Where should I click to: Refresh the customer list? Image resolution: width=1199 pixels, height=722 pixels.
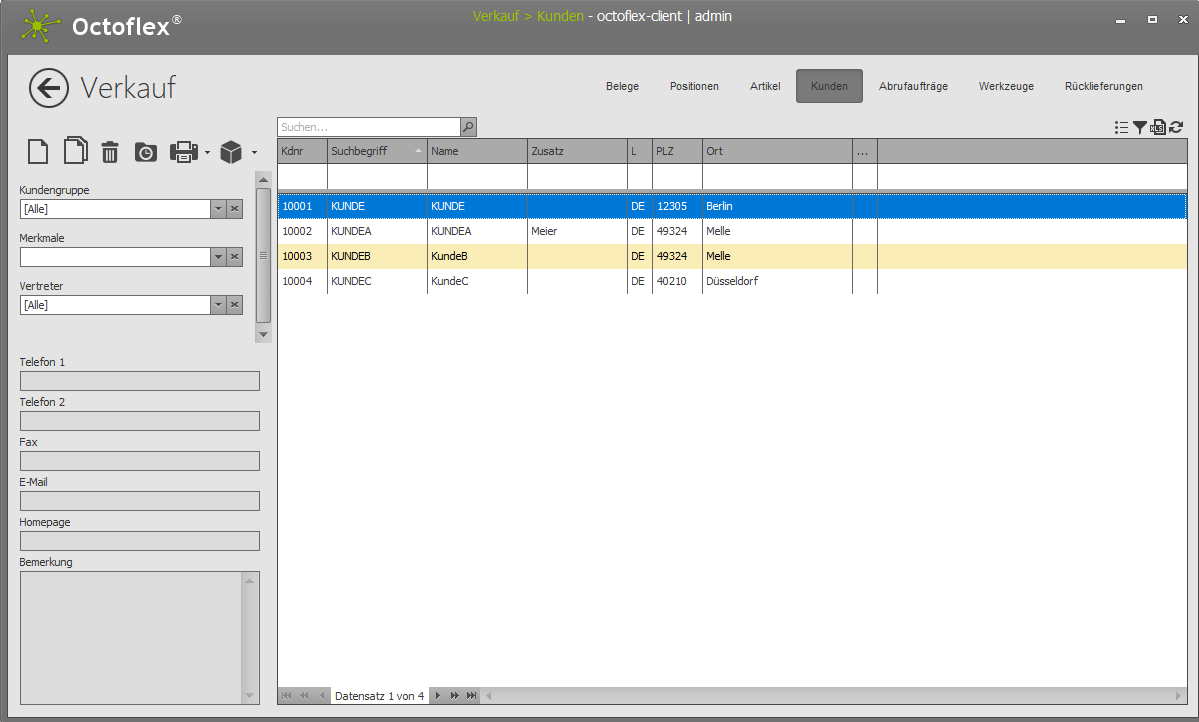(x=1176, y=127)
